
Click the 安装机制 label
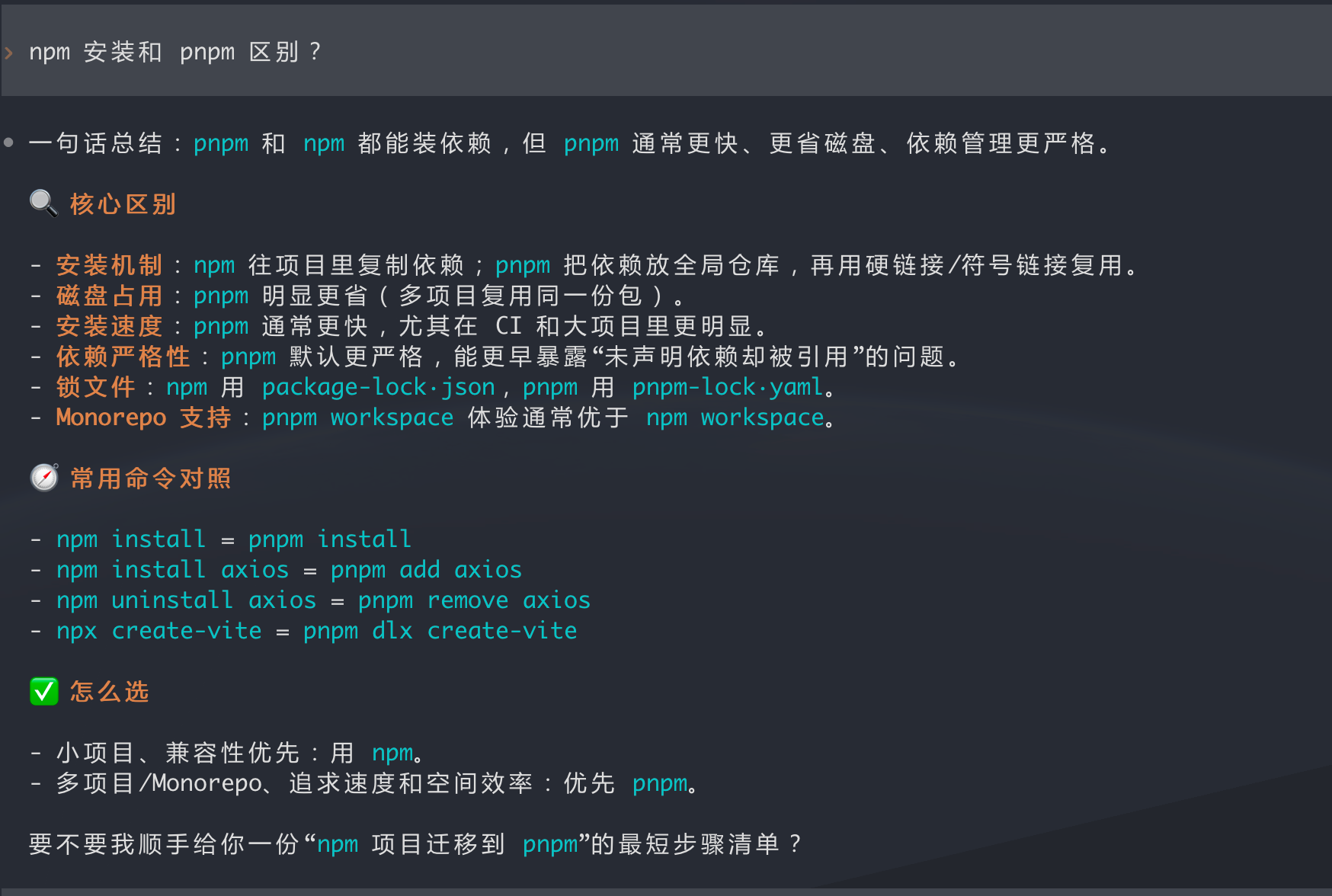[x=109, y=265]
